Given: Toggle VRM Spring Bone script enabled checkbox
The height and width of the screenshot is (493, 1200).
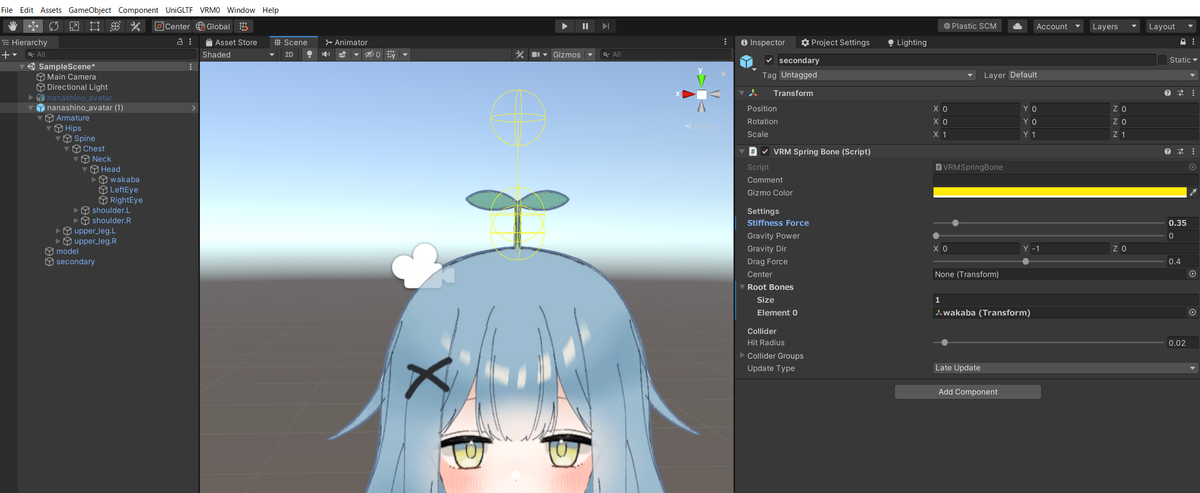Looking at the screenshot, I should coord(765,152).
